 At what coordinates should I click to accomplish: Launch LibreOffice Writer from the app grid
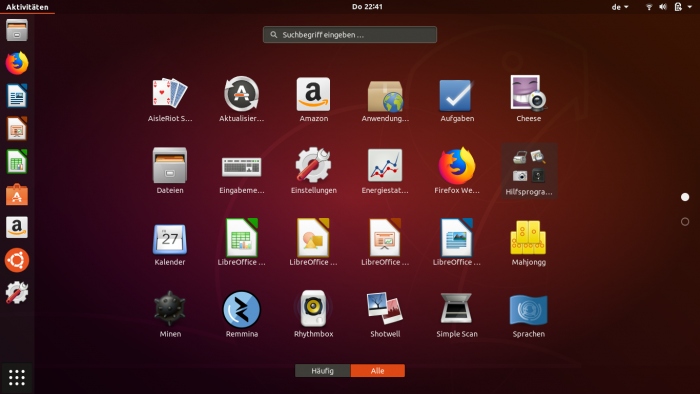pyautogui.click(x=457, y=243)
